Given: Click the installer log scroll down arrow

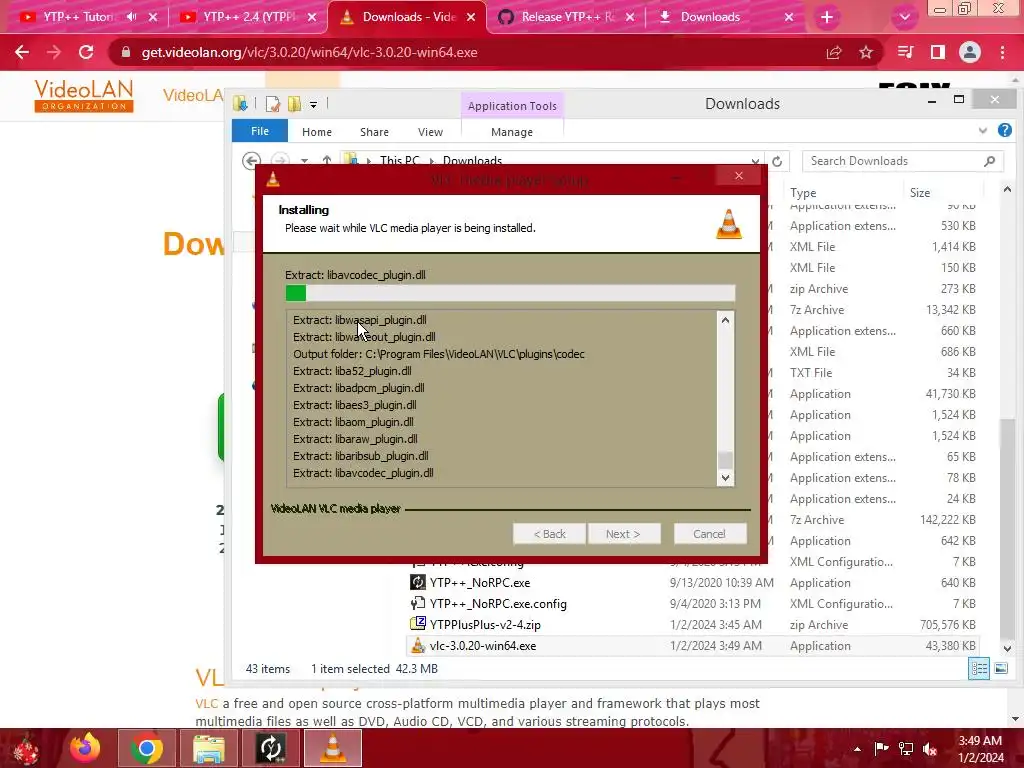Looking at the screenshot, I should pos(725,478).
